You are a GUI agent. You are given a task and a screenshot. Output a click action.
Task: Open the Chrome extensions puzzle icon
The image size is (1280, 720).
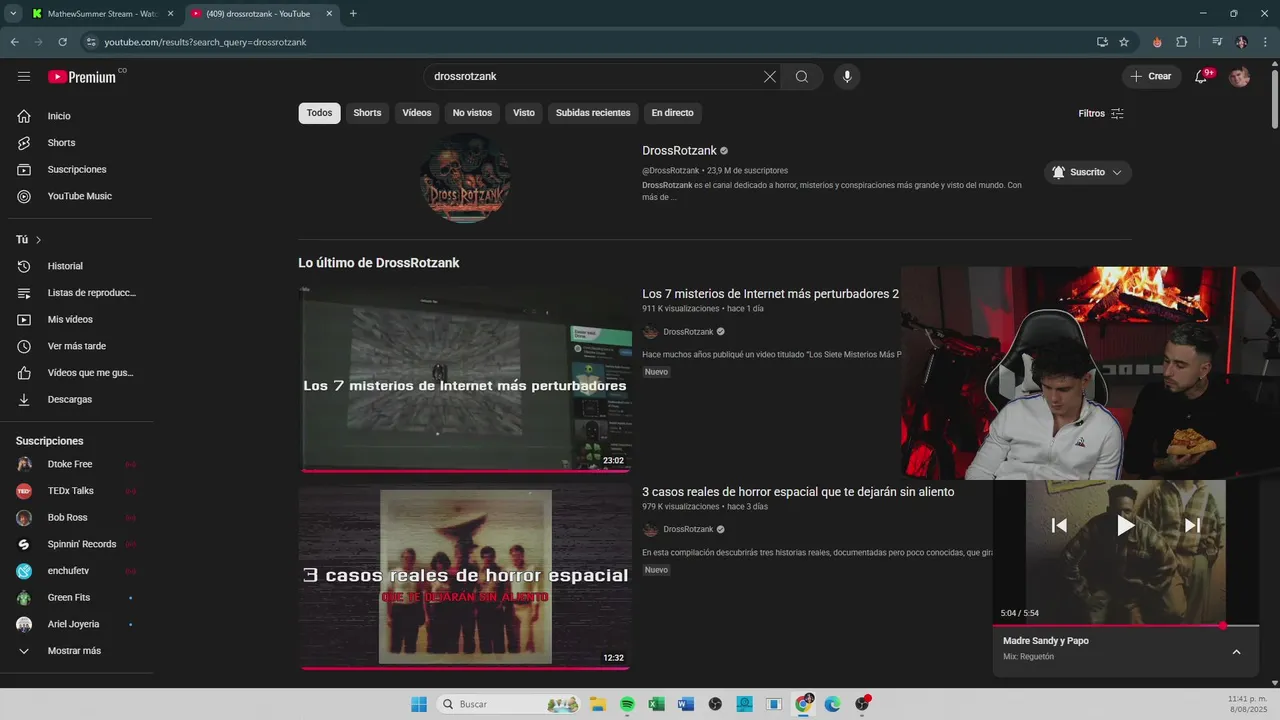tap(1182, 42)
